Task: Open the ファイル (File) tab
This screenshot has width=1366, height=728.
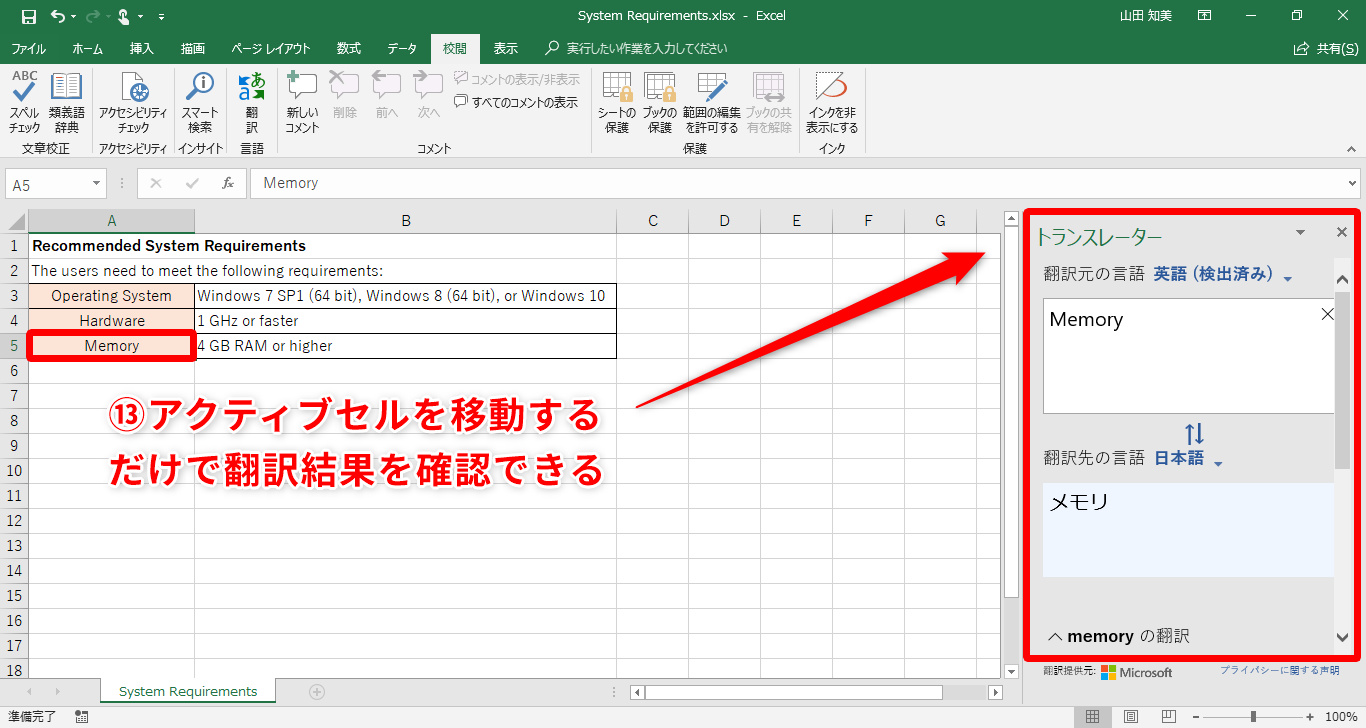Action: (28, 48)
